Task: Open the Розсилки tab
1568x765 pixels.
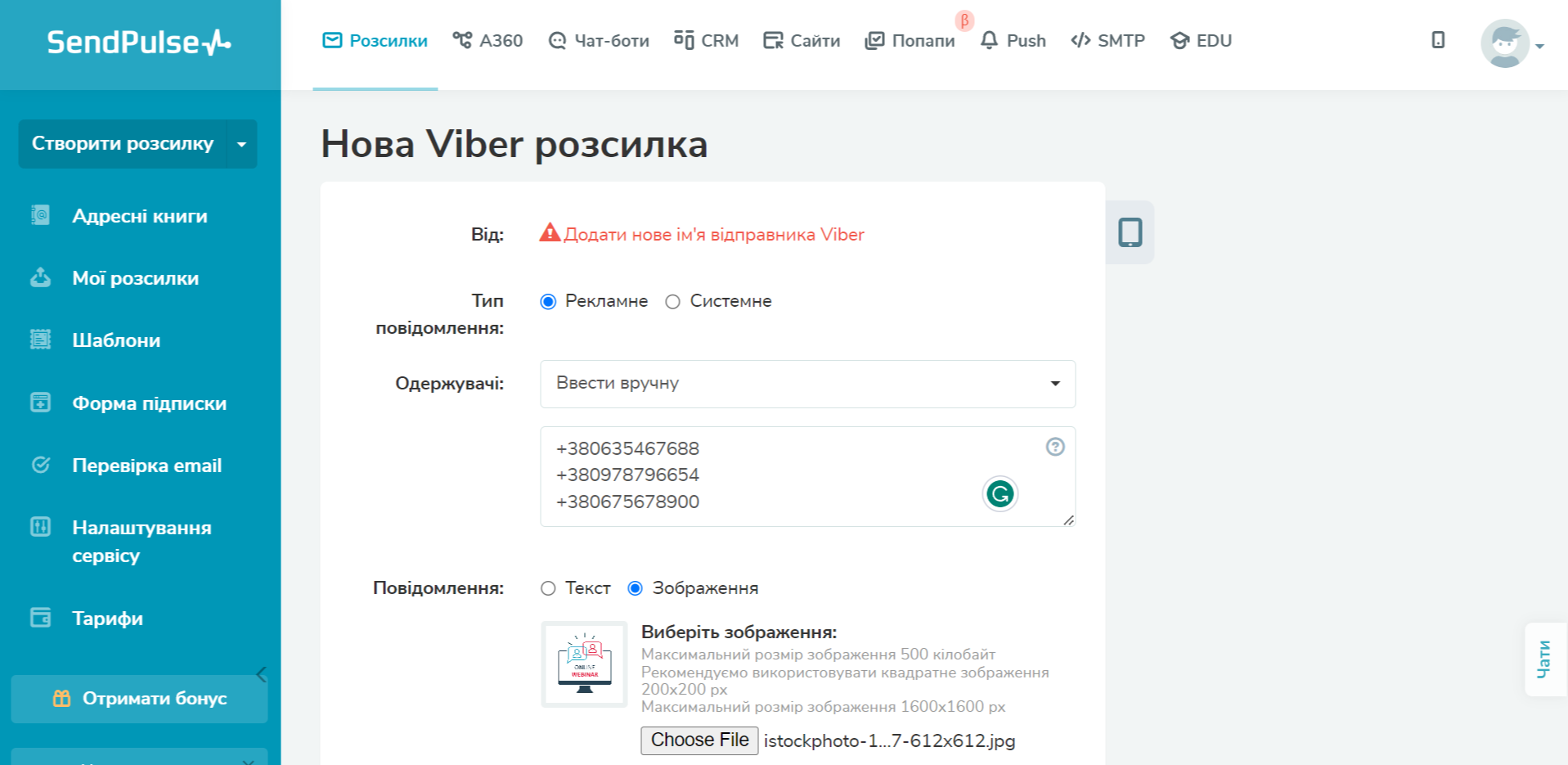Action: coord(375,41)
